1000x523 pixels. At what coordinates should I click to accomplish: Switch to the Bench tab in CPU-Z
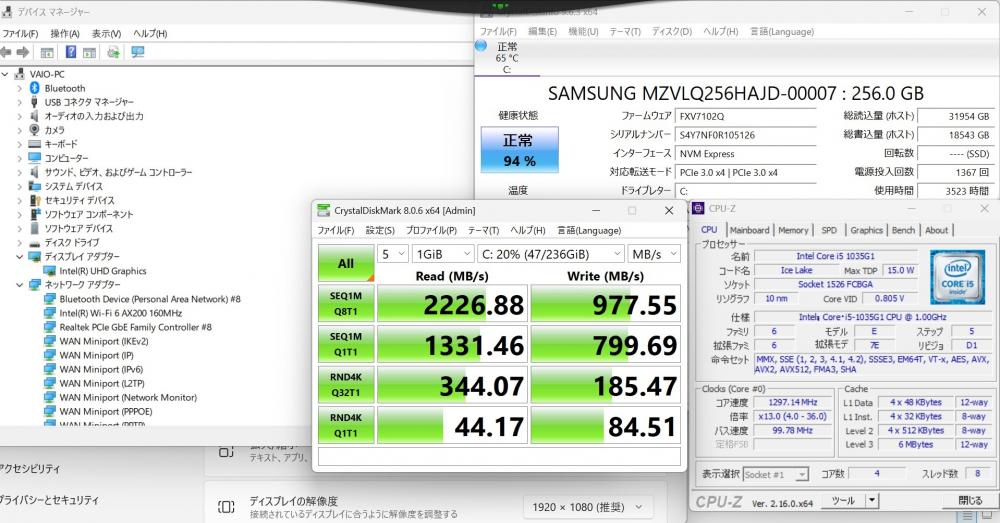pos(903,230)
